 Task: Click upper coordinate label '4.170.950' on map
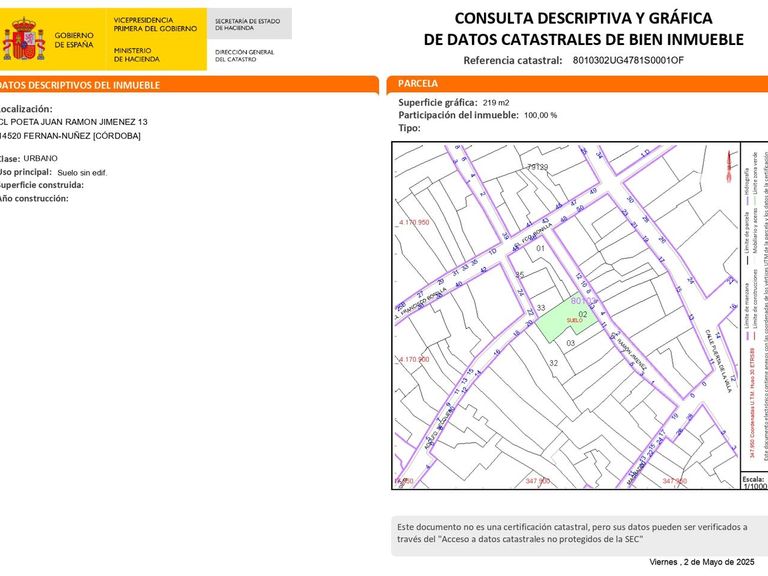[414, 222]
